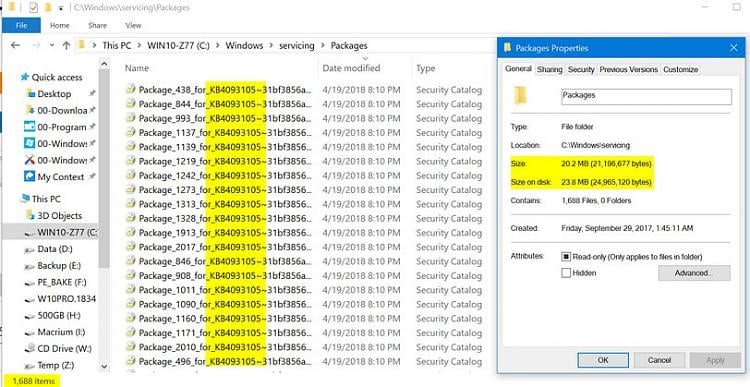The image size is (750, 387).
Task: Go back with the Back arrow
Action: (x=15, y=45)
